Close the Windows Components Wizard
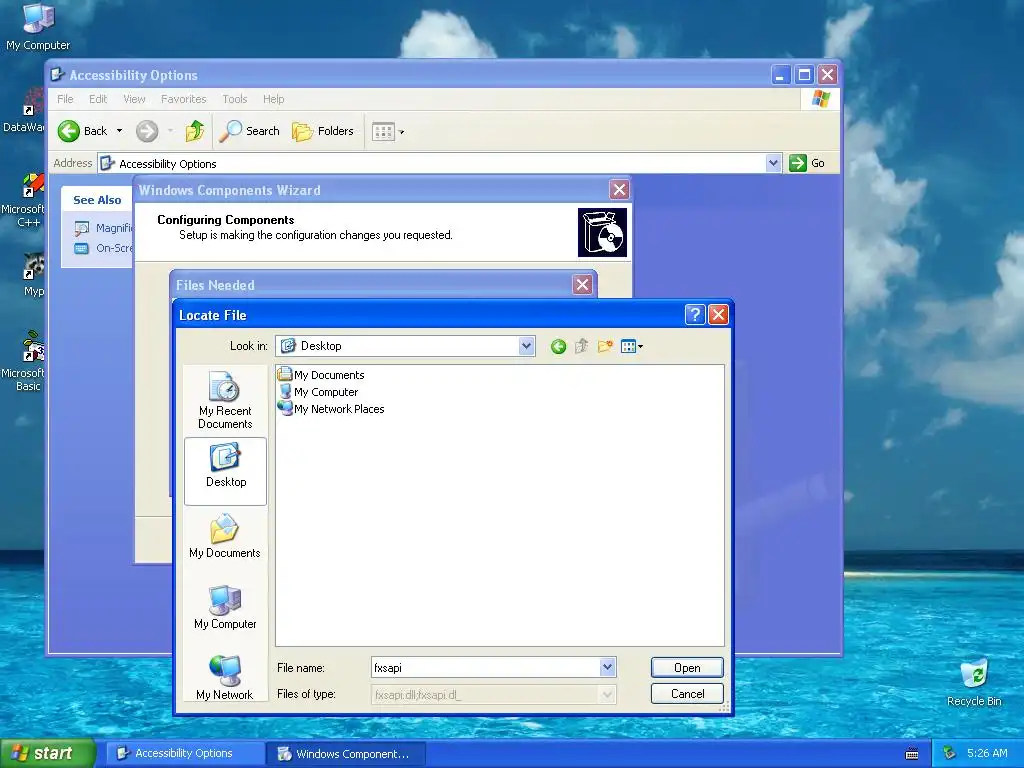This screenshot has height=768, width=1024. click(619, 190)
